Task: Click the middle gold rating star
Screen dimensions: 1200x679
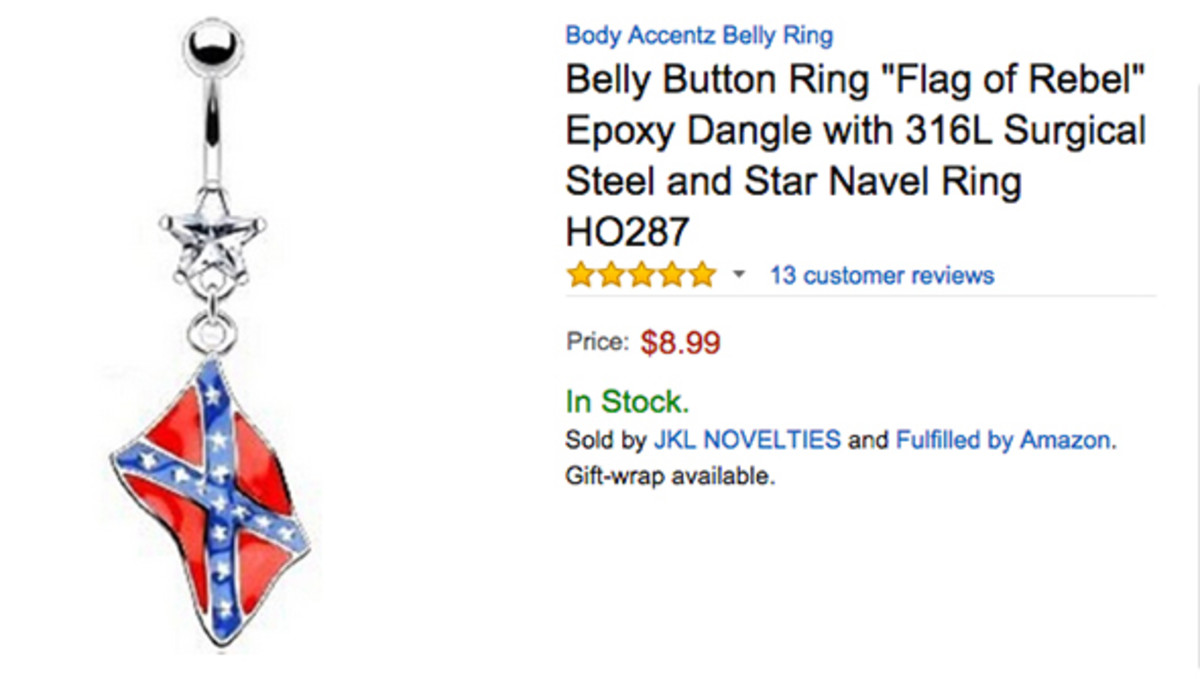Action: pyautogui.click(x=642, y=274)
